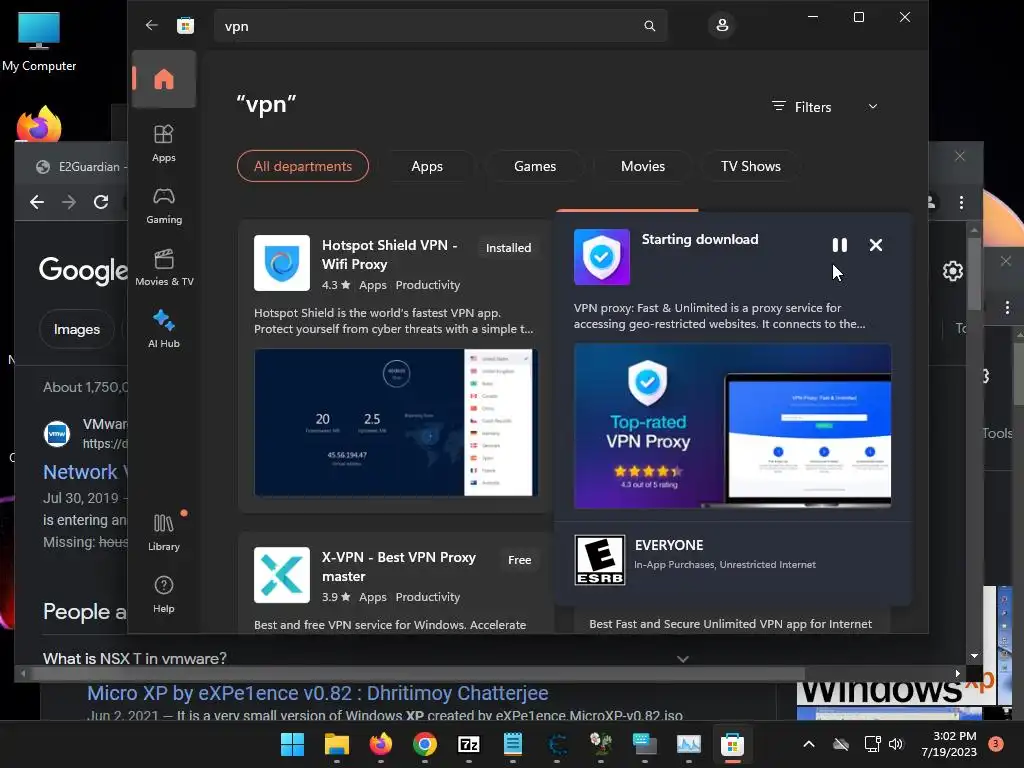Image resolution: width=1024 pixels, height=768 pixels.
Task: Click browser horizontal scrollbar
Action: 418,673
